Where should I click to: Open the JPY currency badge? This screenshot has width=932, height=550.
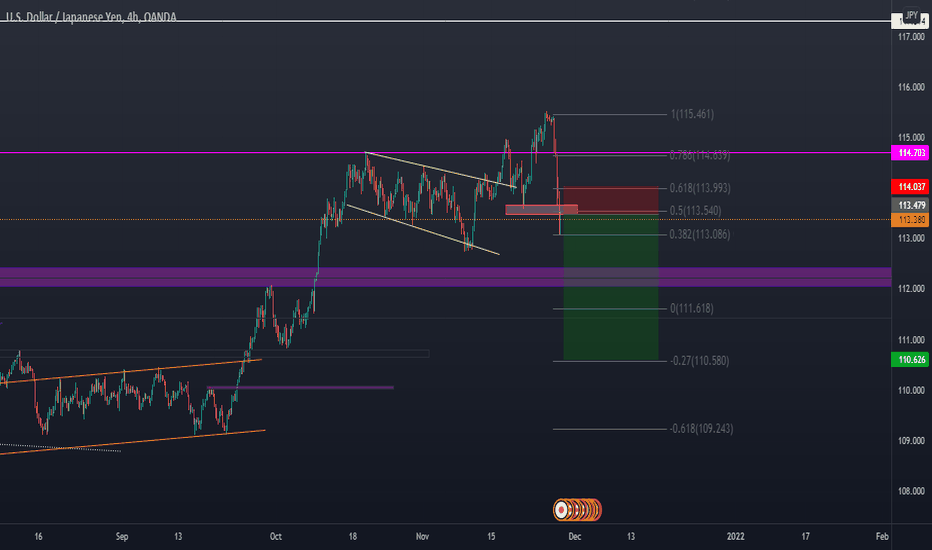[911, 15]
